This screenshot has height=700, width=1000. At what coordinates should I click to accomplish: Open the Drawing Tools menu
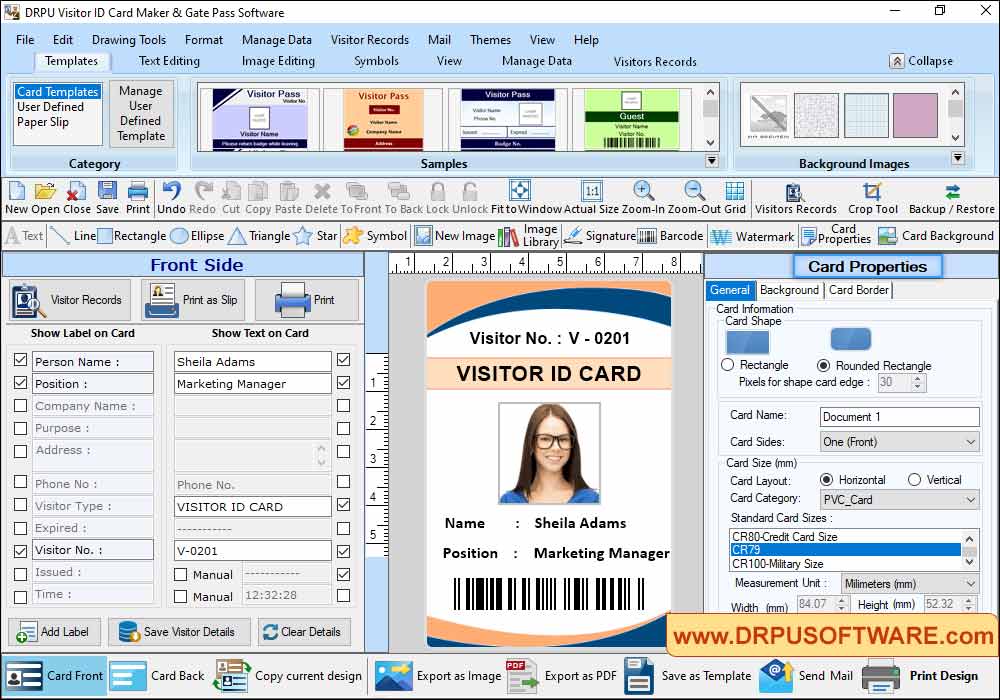(x=129, y=40)
